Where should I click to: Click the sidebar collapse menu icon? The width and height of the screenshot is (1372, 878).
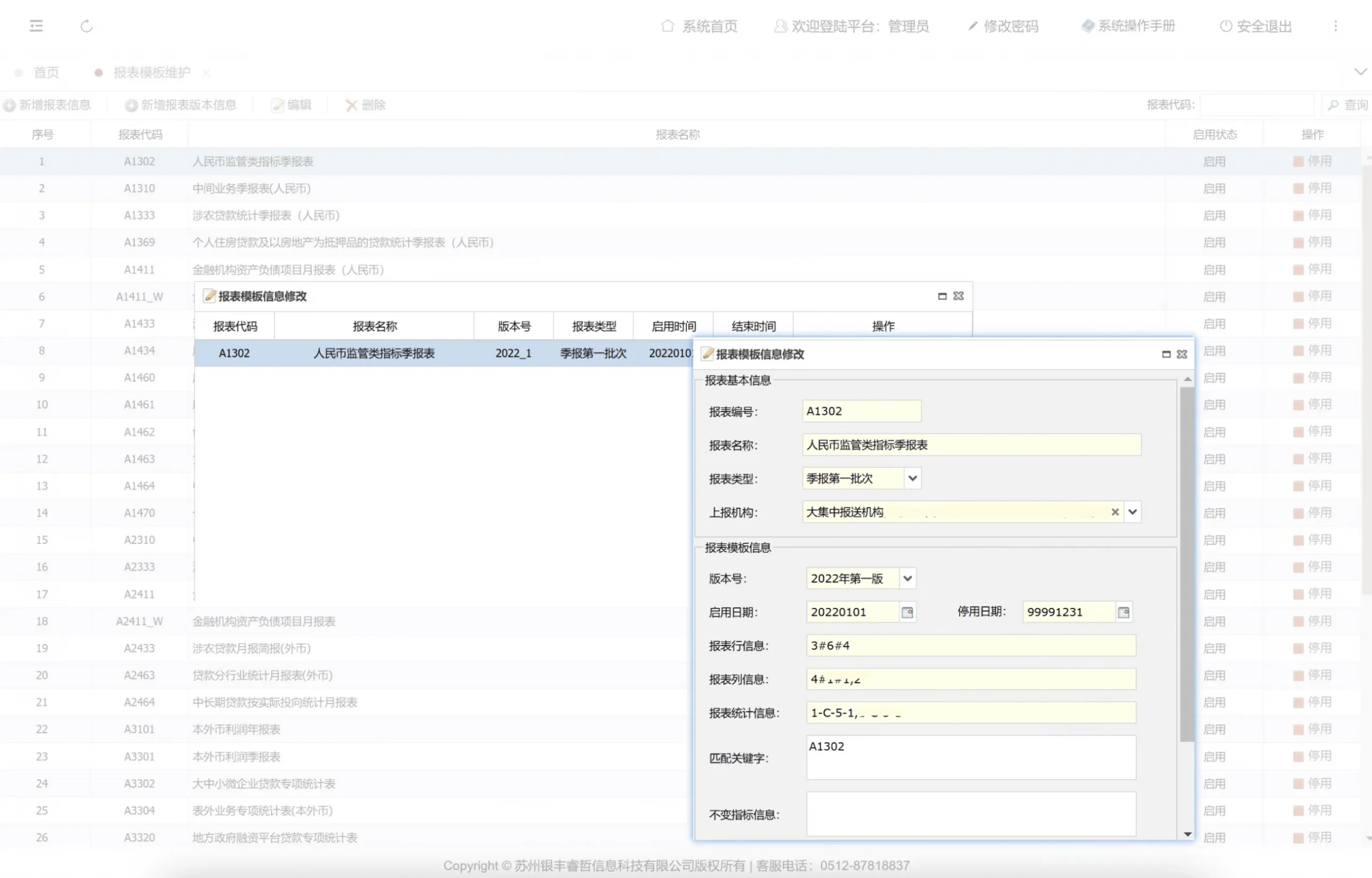click(x=36, y=26)
